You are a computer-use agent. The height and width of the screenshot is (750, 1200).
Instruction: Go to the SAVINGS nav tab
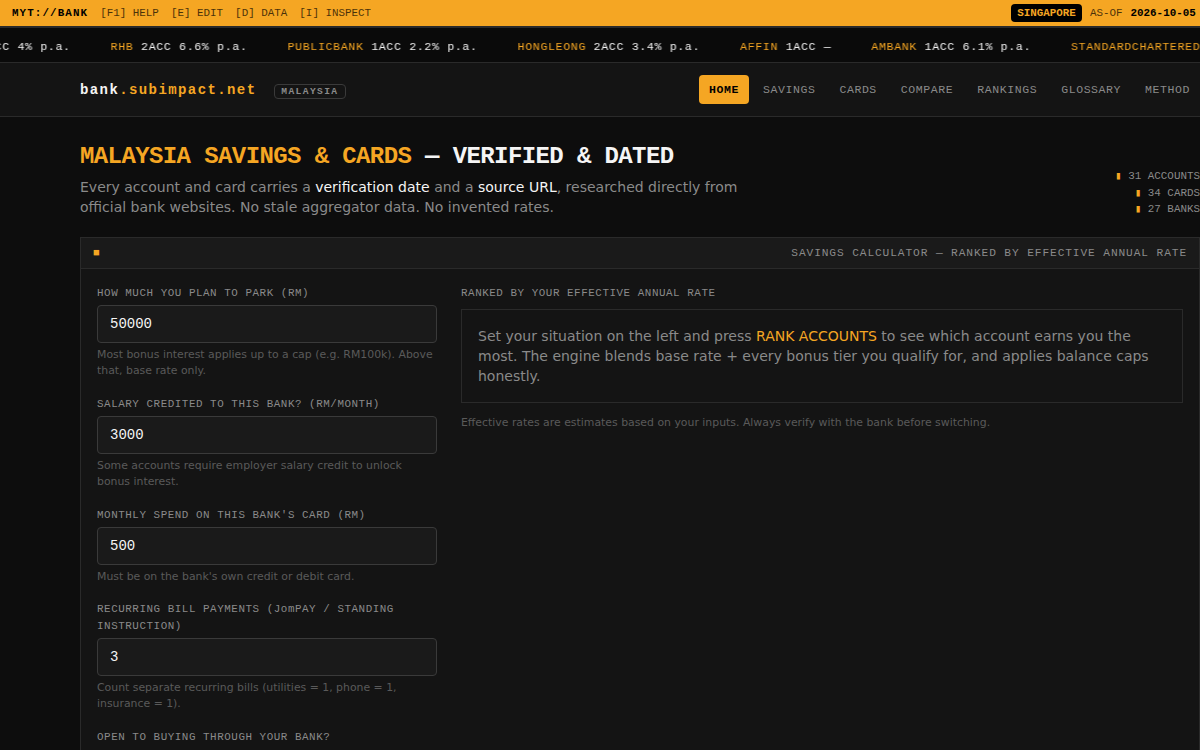coord(789,90)
